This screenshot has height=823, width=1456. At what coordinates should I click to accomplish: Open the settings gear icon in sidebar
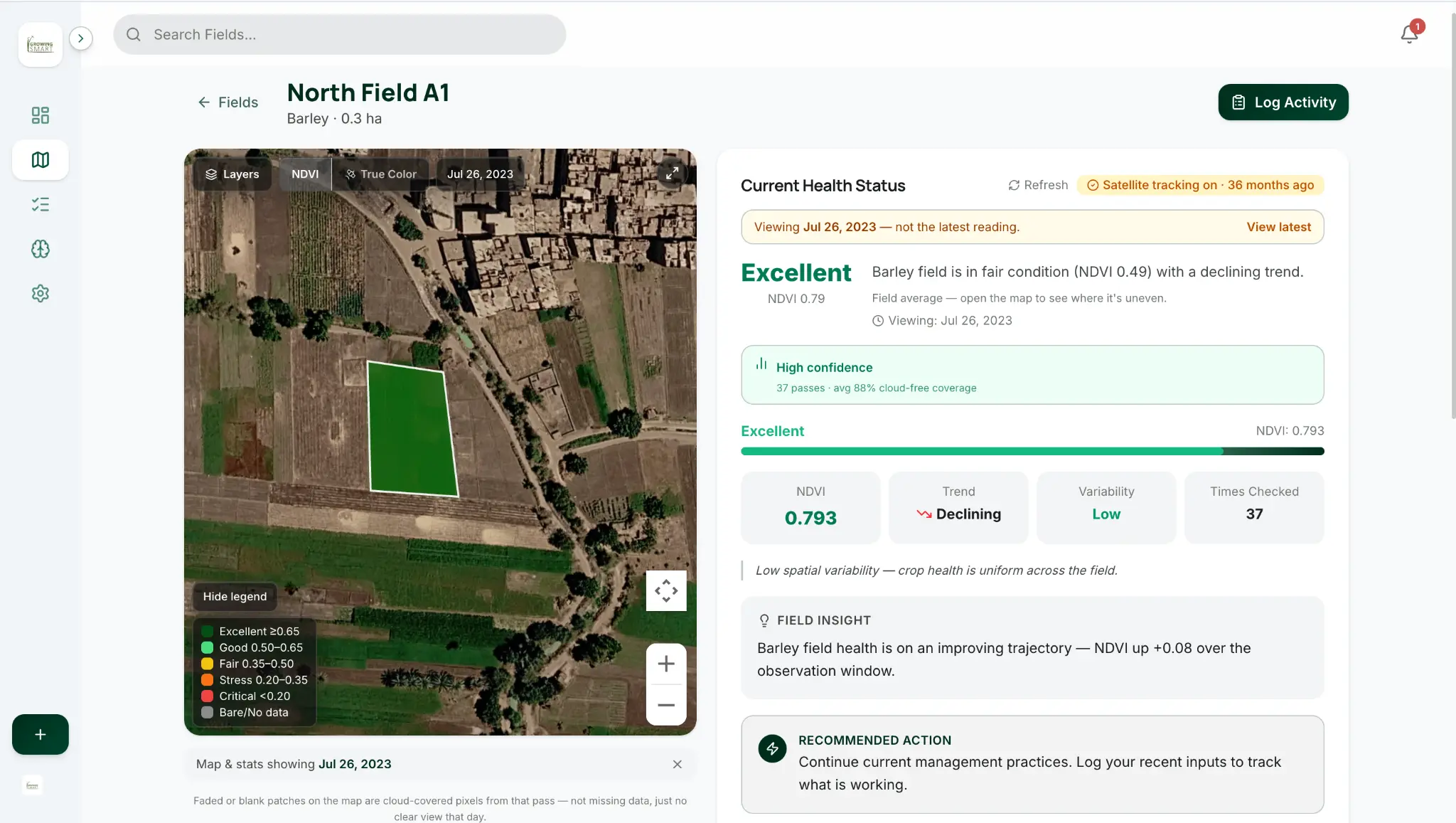point(41,294)
